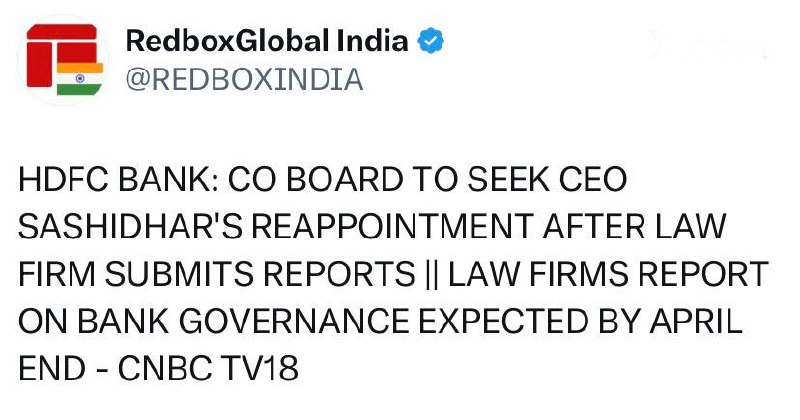The height and width of the screenshot is (420, 800).
Task: Open the RedboxGlobal India display name
Action: tap(267, 42)
